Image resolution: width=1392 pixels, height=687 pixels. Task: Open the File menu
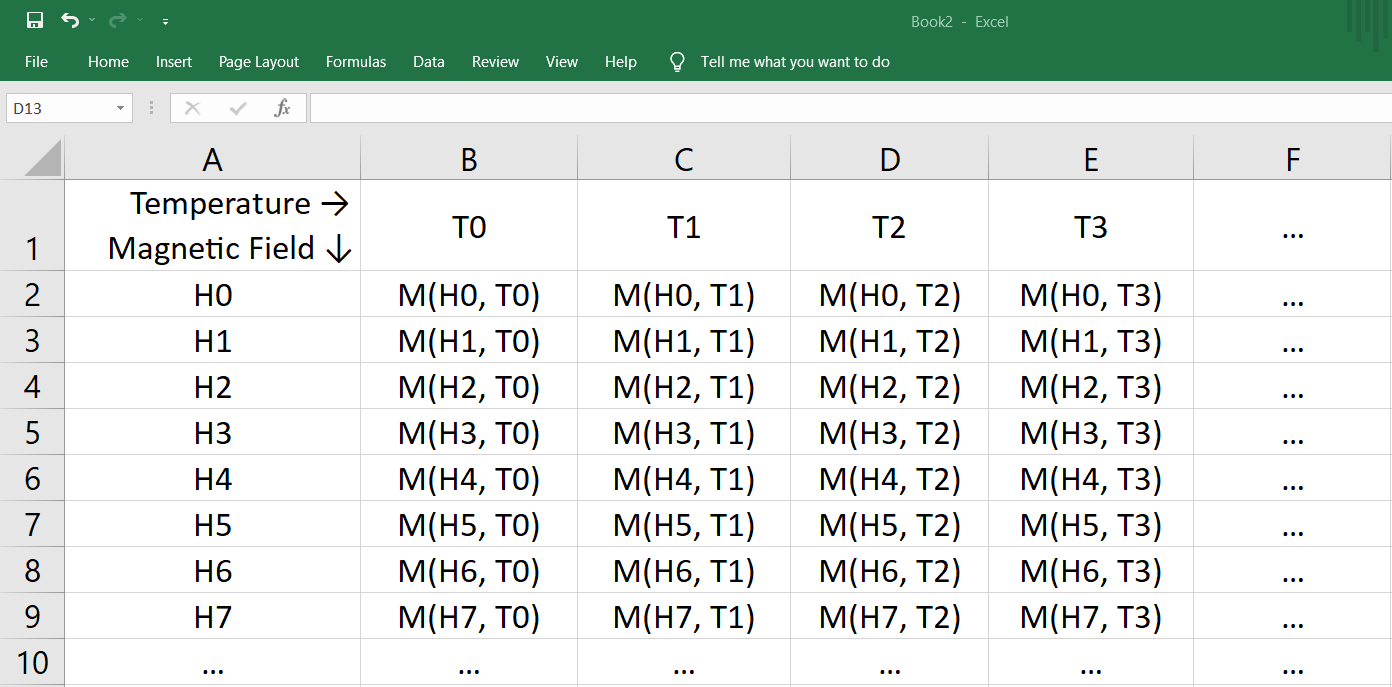point(35,61)
